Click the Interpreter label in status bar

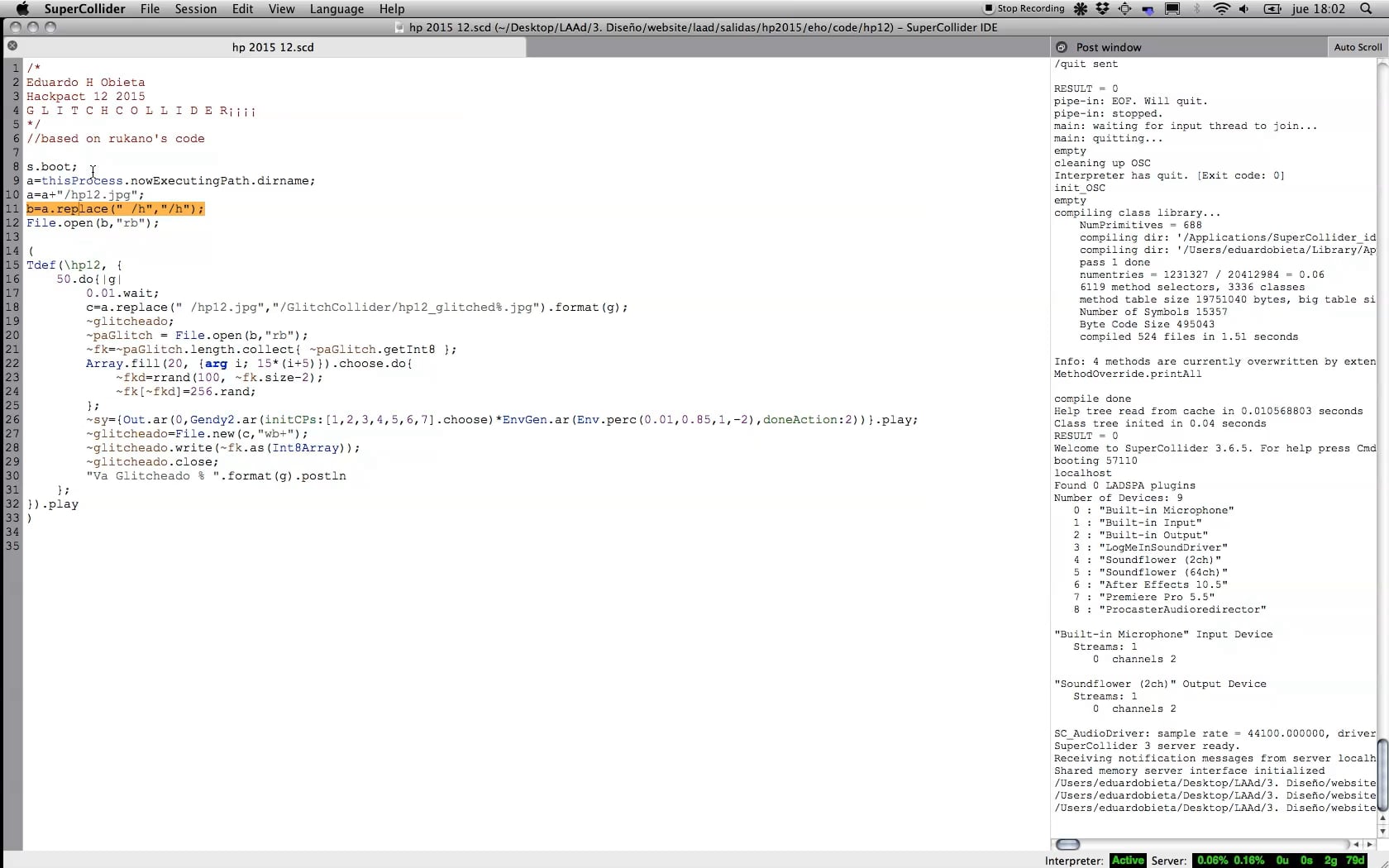coord(1074,861)
